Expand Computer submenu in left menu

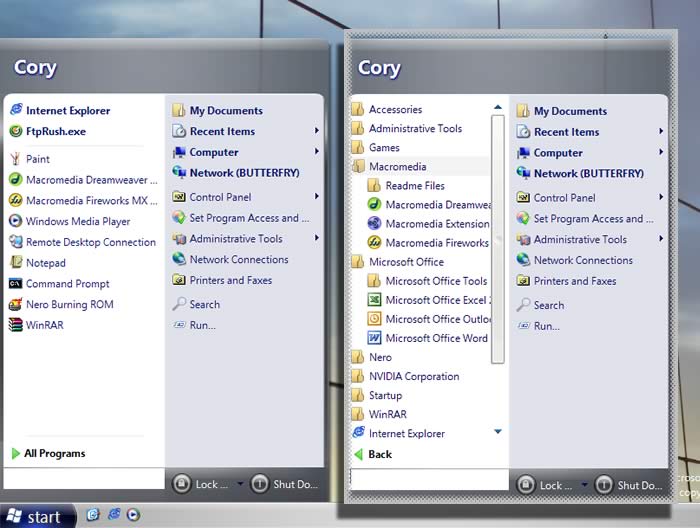point(317,152)
